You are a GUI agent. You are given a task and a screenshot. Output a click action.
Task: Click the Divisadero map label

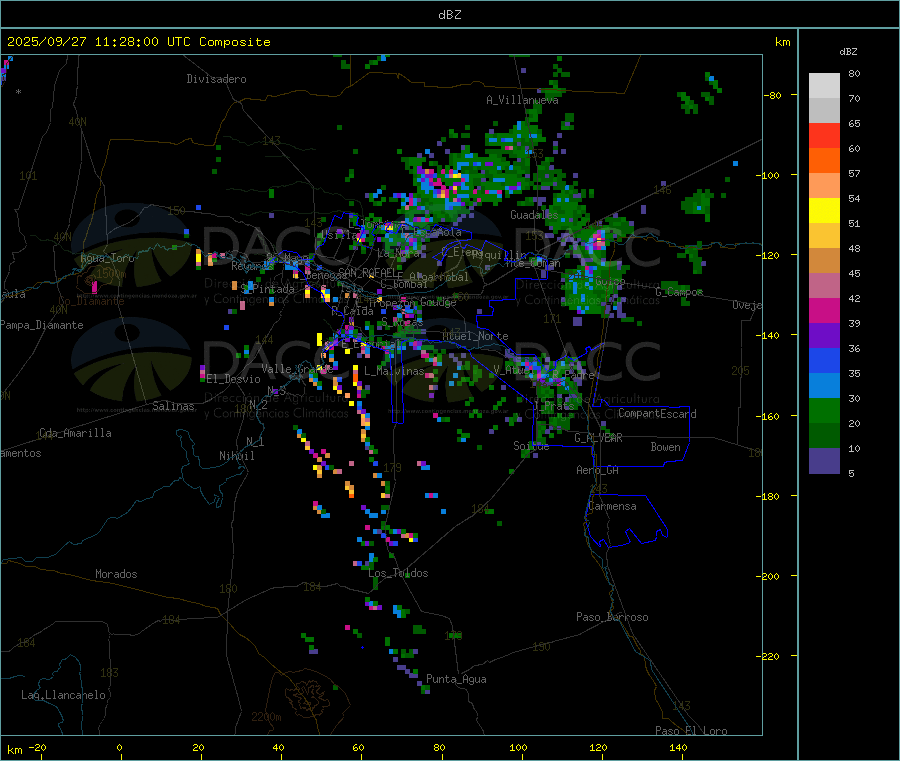pyautogui.click(x=216, y=79)
